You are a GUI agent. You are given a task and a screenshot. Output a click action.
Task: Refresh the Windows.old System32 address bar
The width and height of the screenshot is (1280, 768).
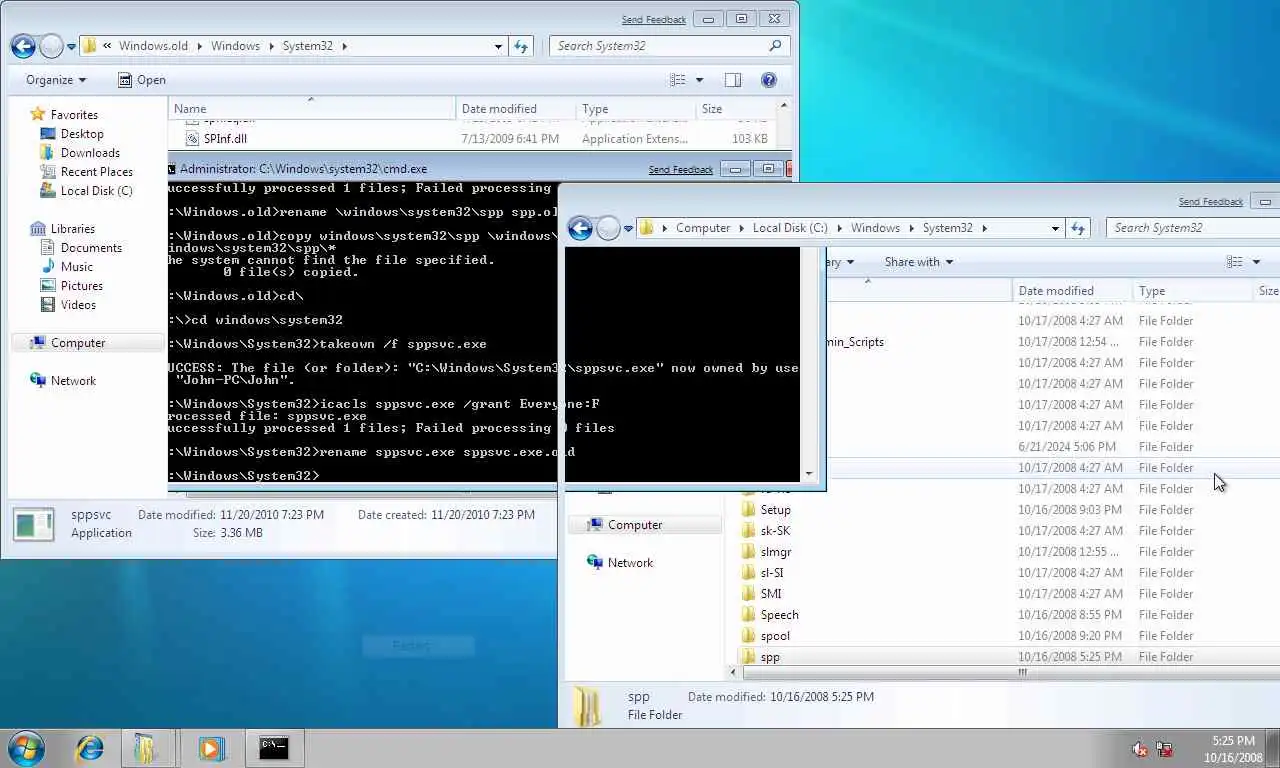tap(521, 46)
